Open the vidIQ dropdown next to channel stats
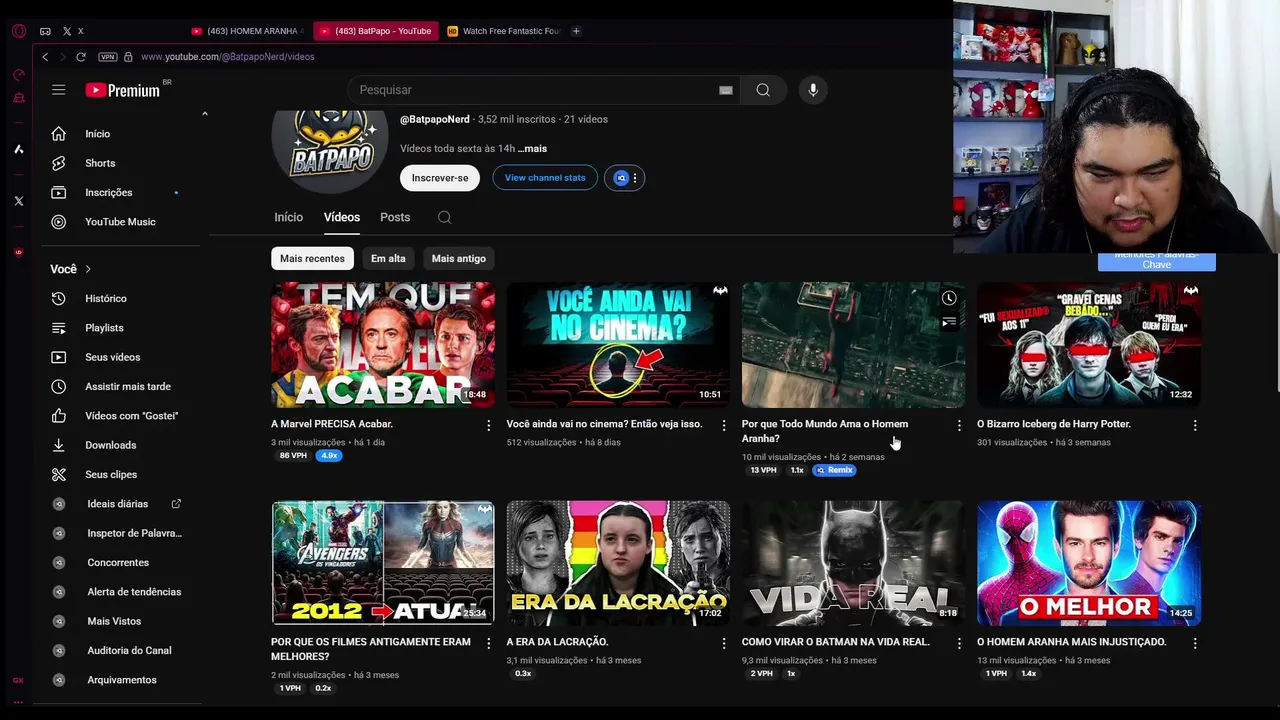 coord(625,178)
